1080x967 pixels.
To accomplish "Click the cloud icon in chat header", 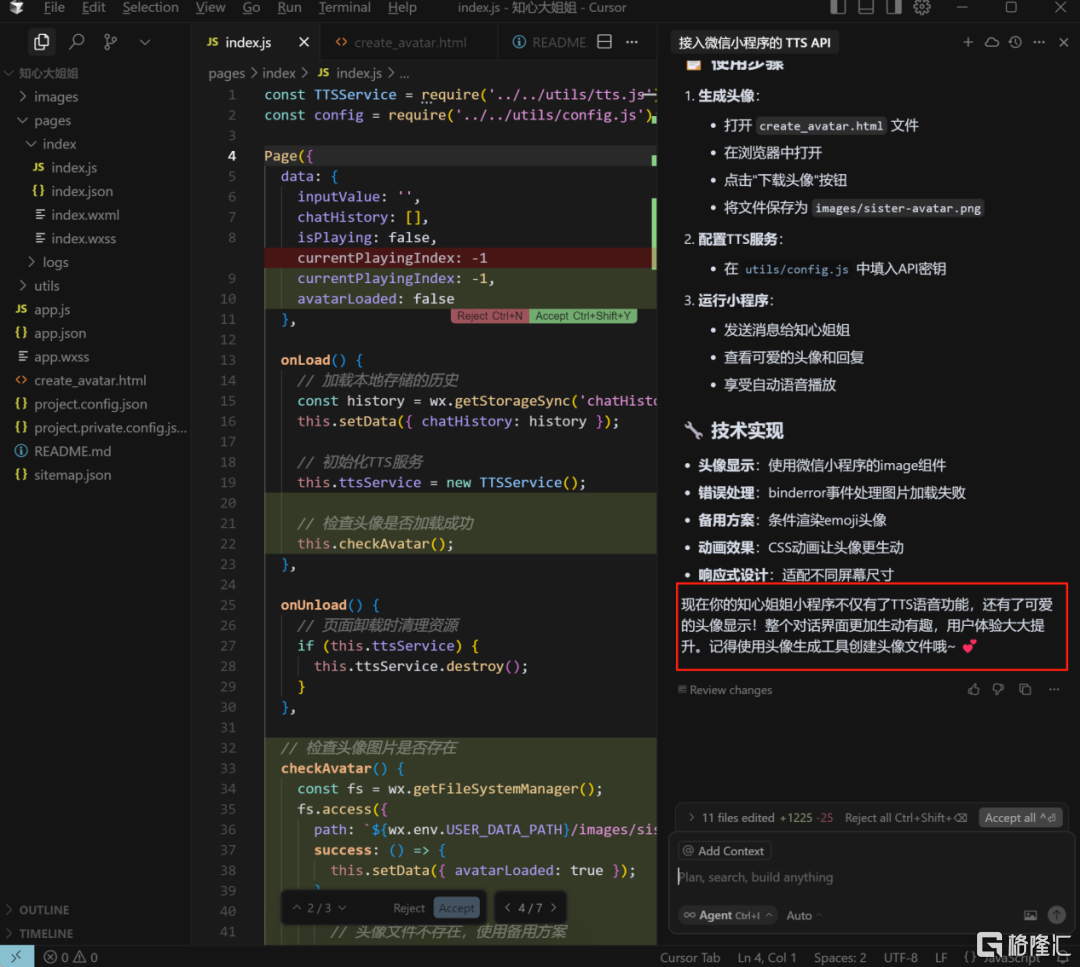I will pos(992,42).
